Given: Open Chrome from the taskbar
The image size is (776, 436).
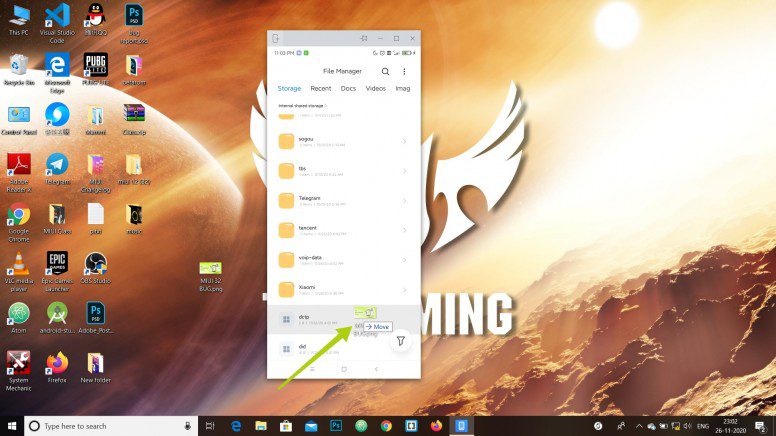Looking at the screenshot, I should click(x=386, y=426).
